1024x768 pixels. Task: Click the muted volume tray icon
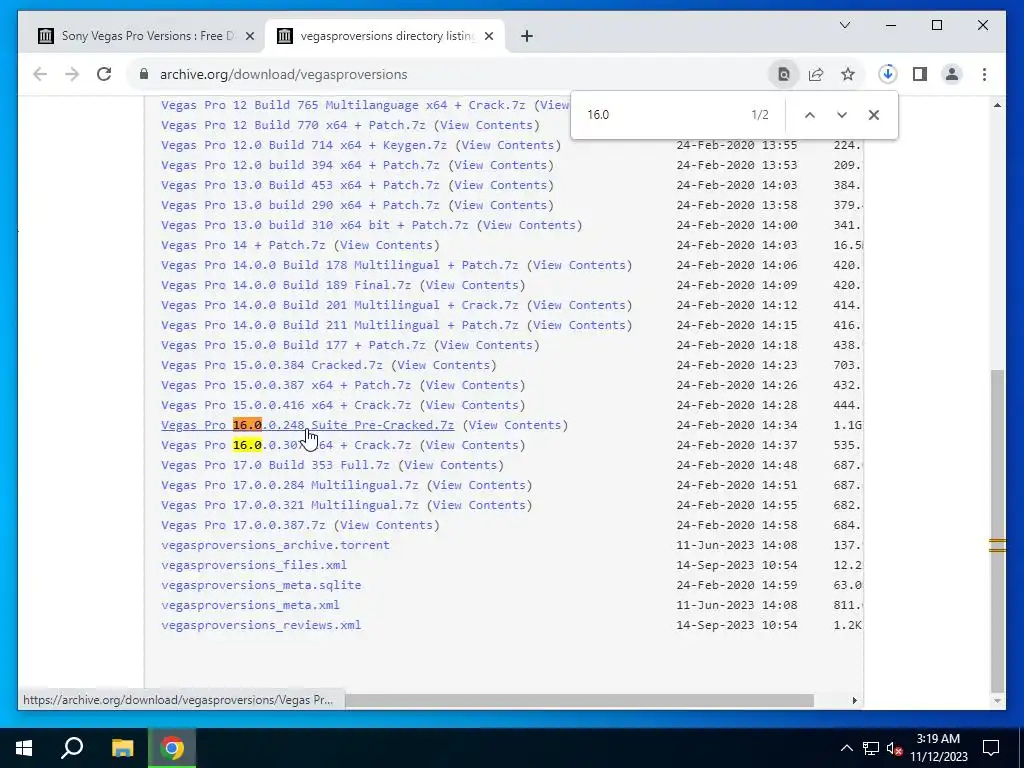coord(894,748)
